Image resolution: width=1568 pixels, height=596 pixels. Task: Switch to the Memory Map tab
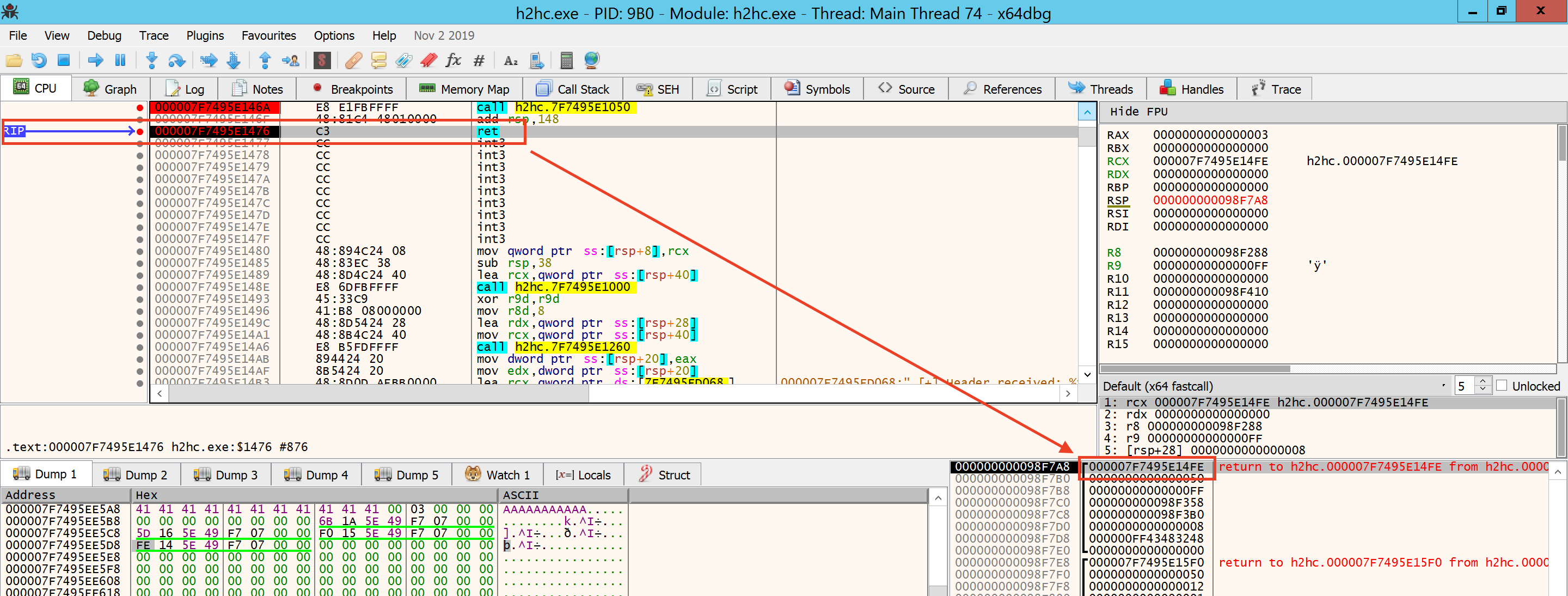(464, 89)
